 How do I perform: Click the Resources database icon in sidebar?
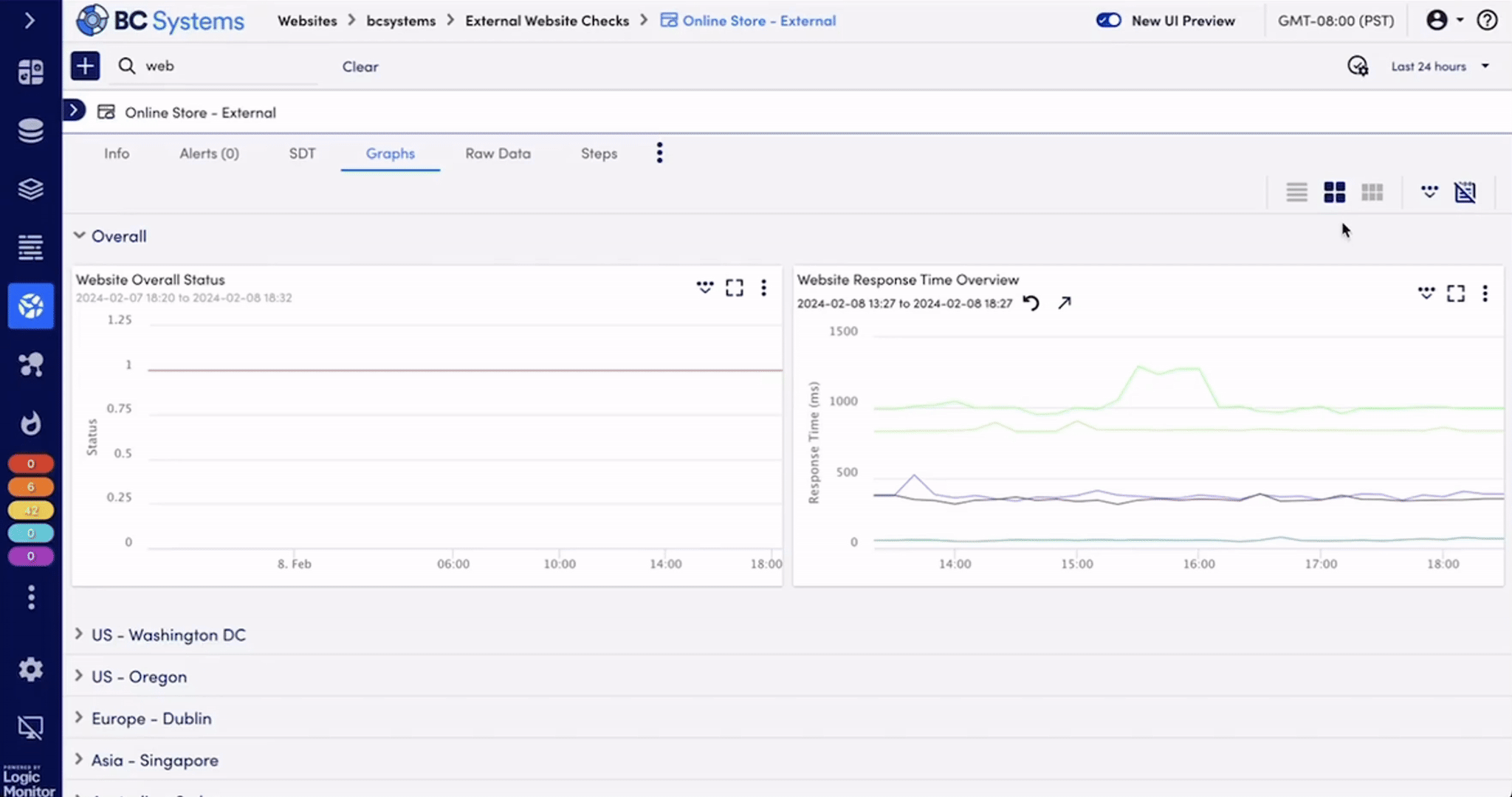[30, 130]
